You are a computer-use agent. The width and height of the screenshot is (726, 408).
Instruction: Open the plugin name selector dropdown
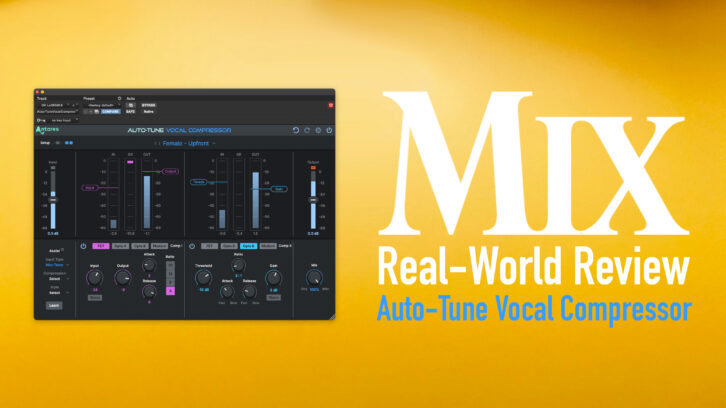tap(57, 112)
